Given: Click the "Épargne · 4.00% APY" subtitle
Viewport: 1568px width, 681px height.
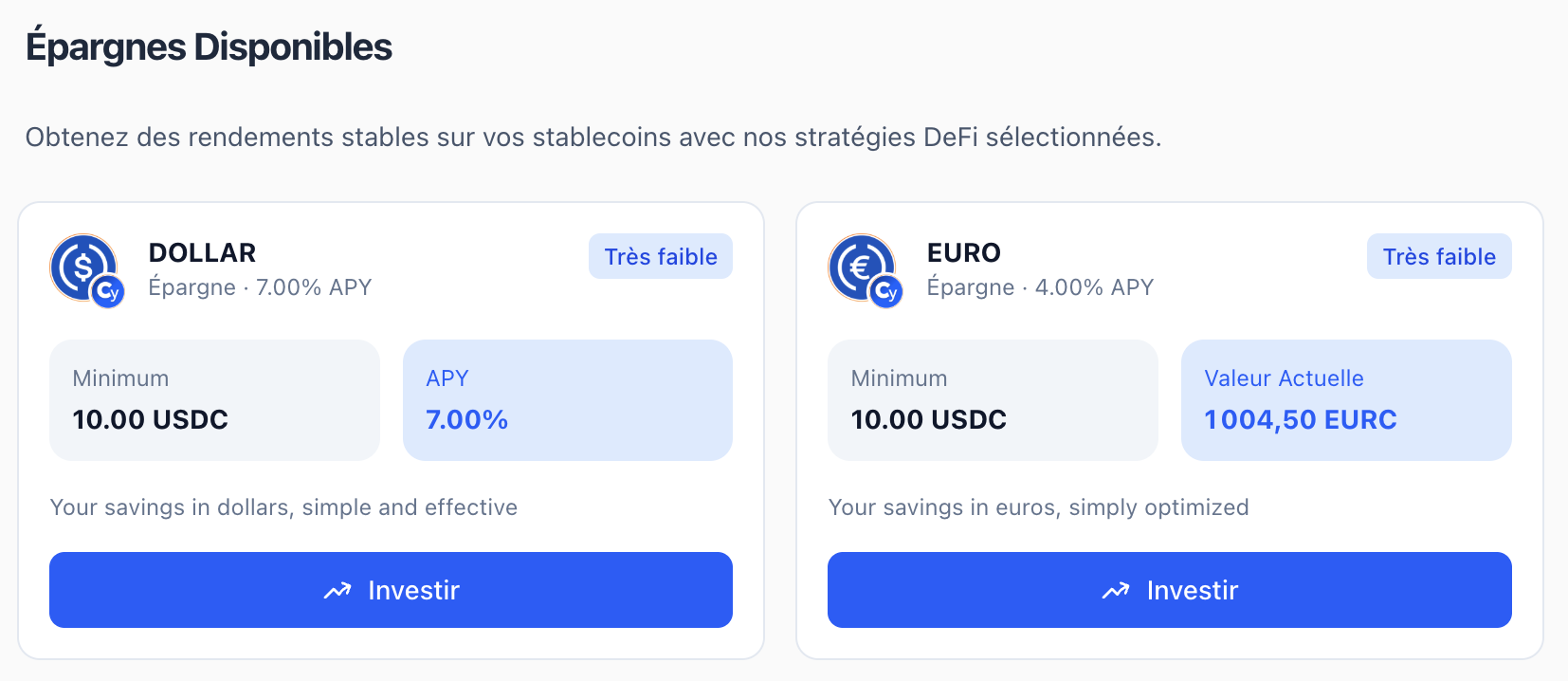Looking at the screenshot, I should (1040, 287).
